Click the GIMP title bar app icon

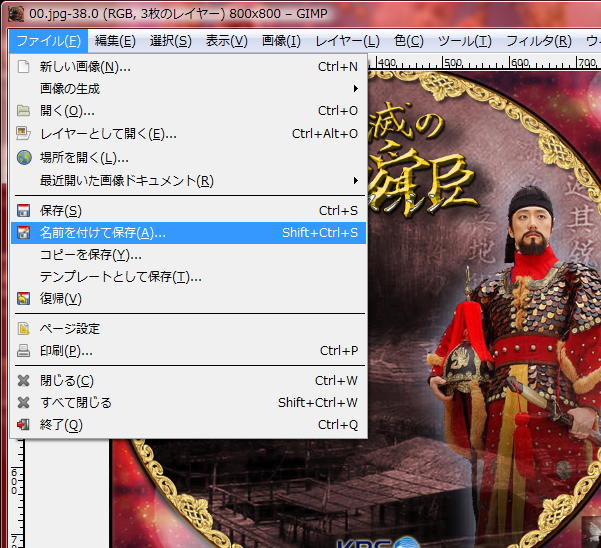[16, 14]
